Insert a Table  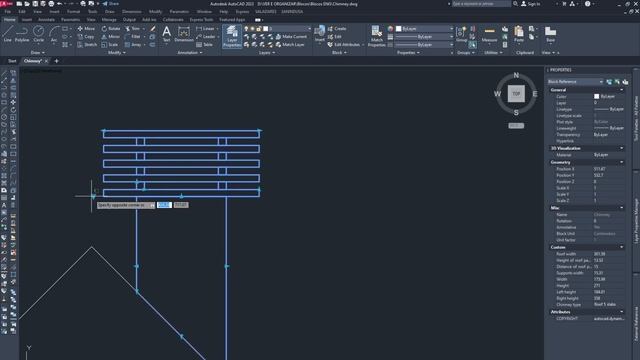(204, 44)
